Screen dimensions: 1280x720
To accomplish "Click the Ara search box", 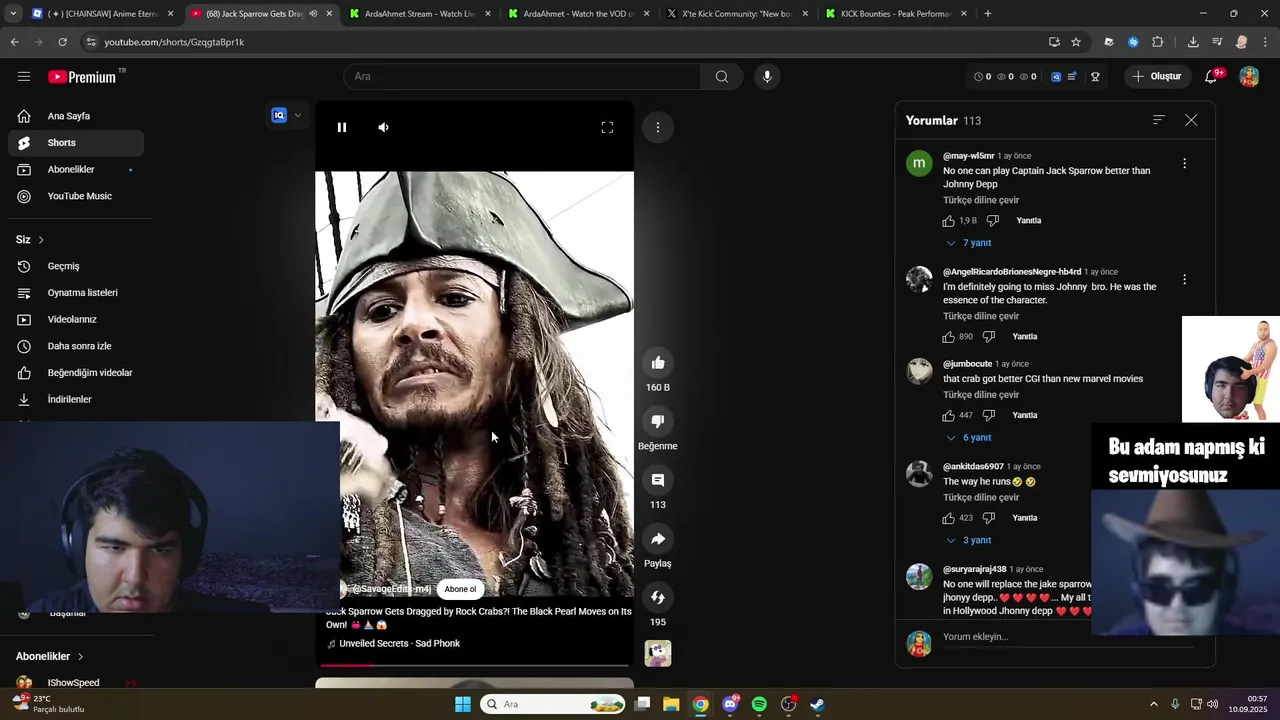I will (522, 76).
